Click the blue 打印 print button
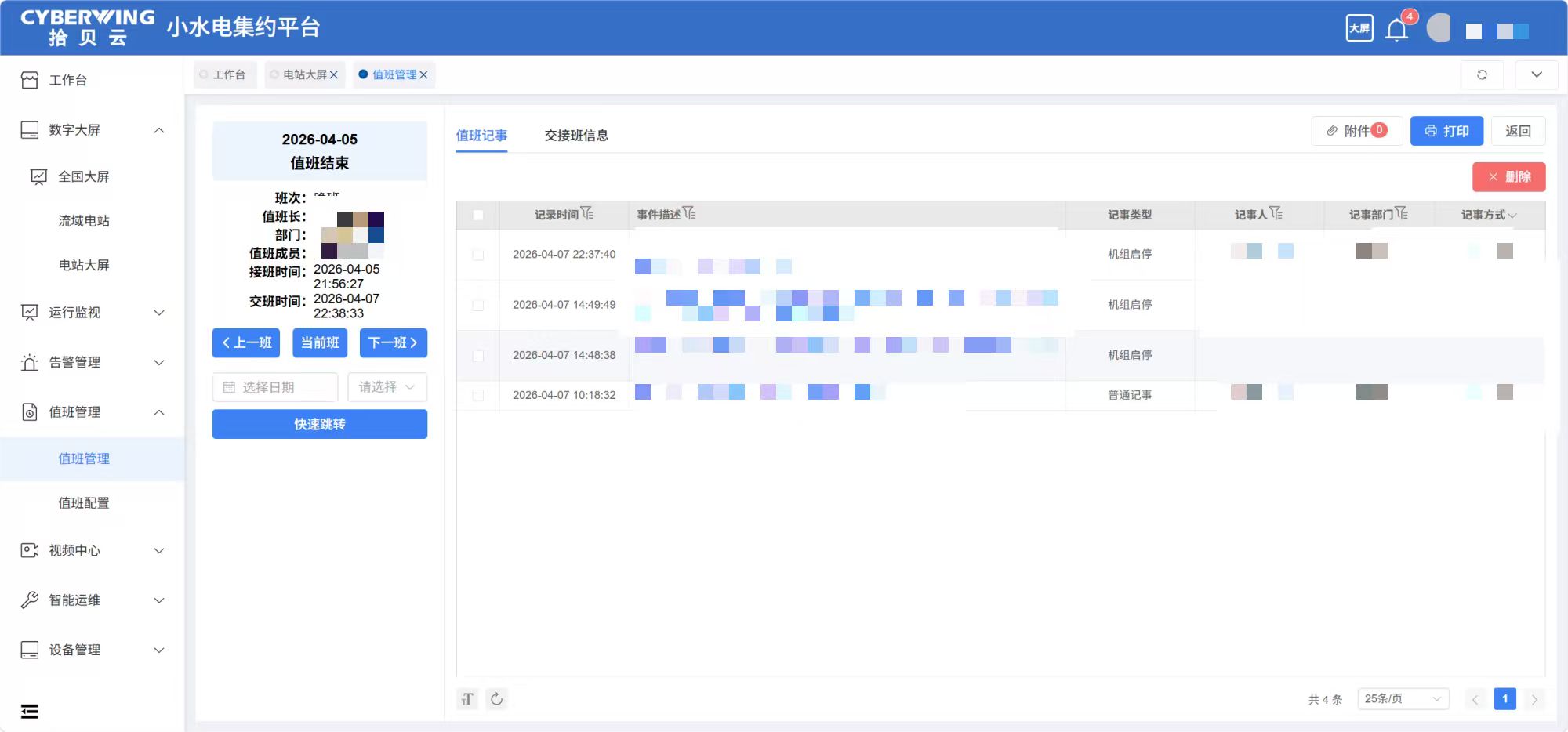This screenshot has height=732, width=1568. pos(1446,131)
